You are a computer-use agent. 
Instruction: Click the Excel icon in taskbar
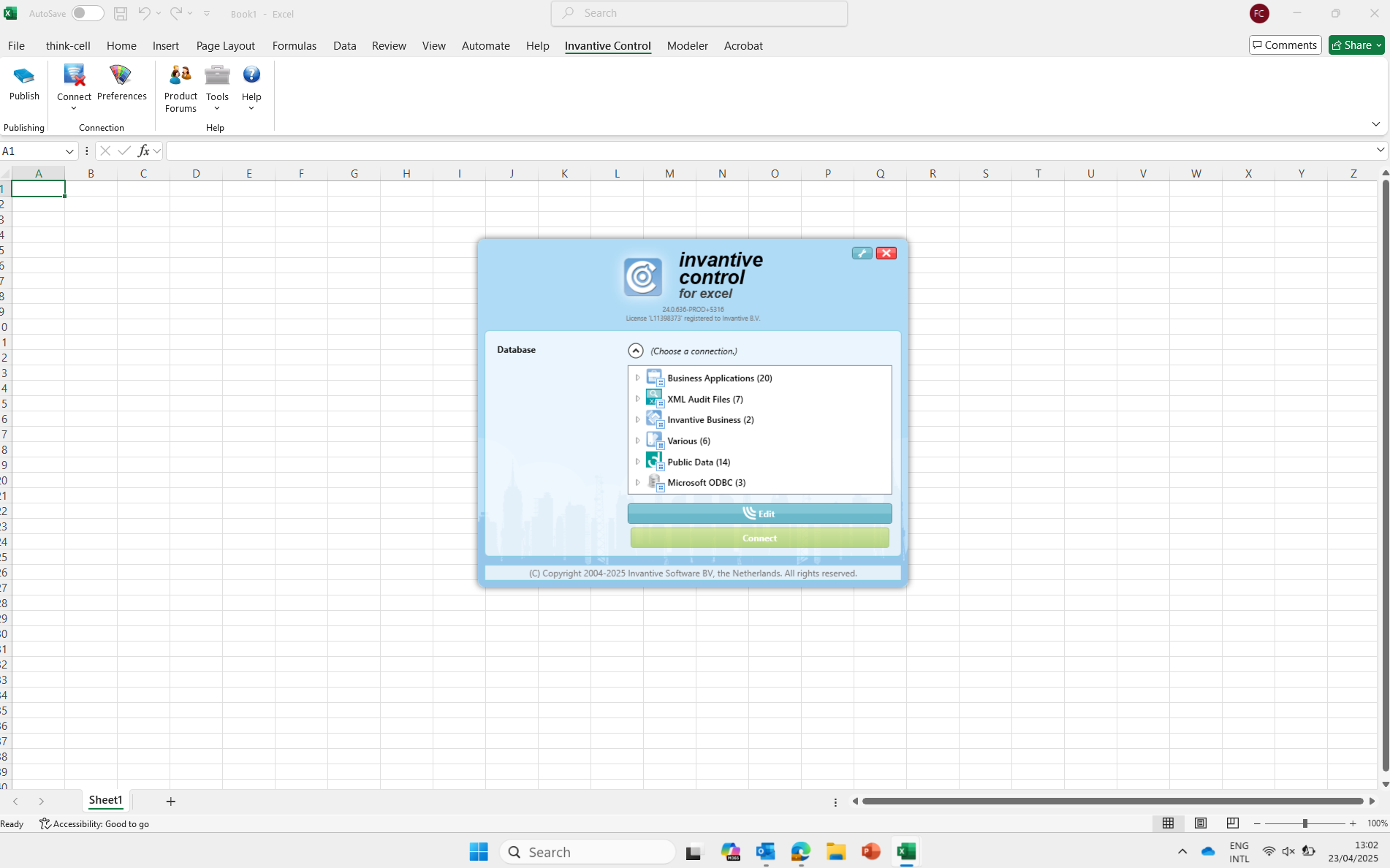(x=906, y=852)
